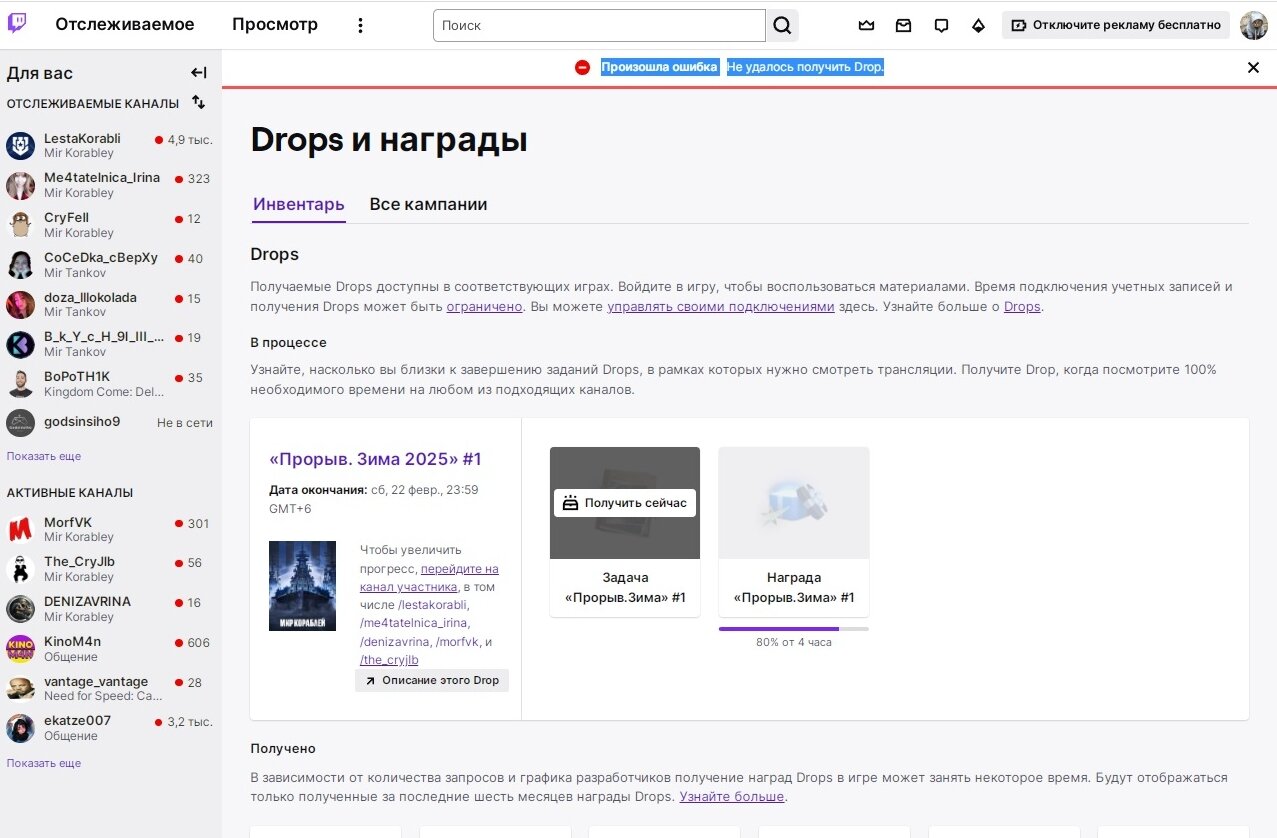Click ekatze007 channel avatar

click(21, 728)
